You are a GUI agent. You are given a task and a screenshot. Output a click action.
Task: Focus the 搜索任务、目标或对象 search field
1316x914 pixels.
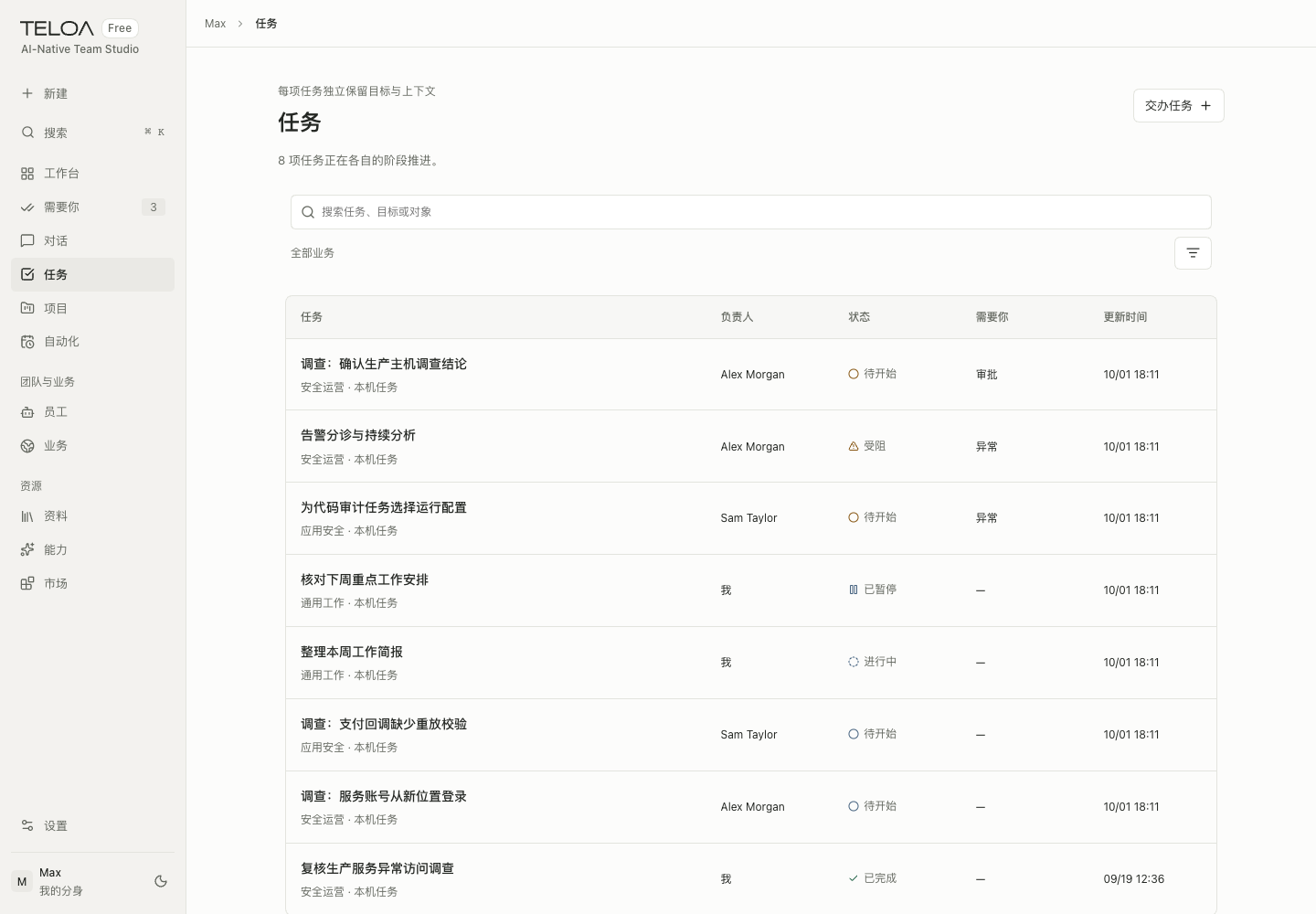(751, 212)
